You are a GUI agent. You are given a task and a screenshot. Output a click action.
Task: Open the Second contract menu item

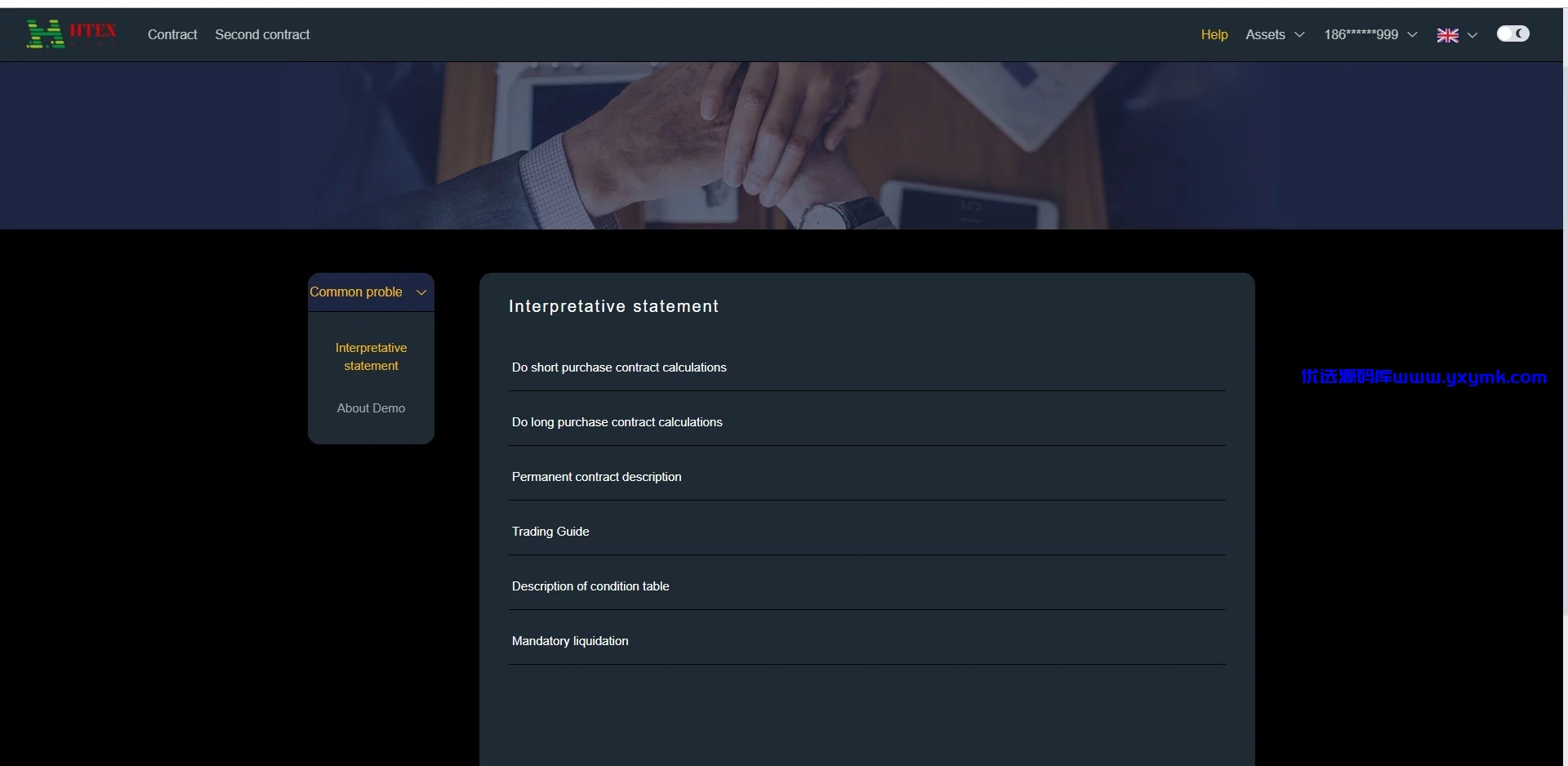(x=262, y=34)
